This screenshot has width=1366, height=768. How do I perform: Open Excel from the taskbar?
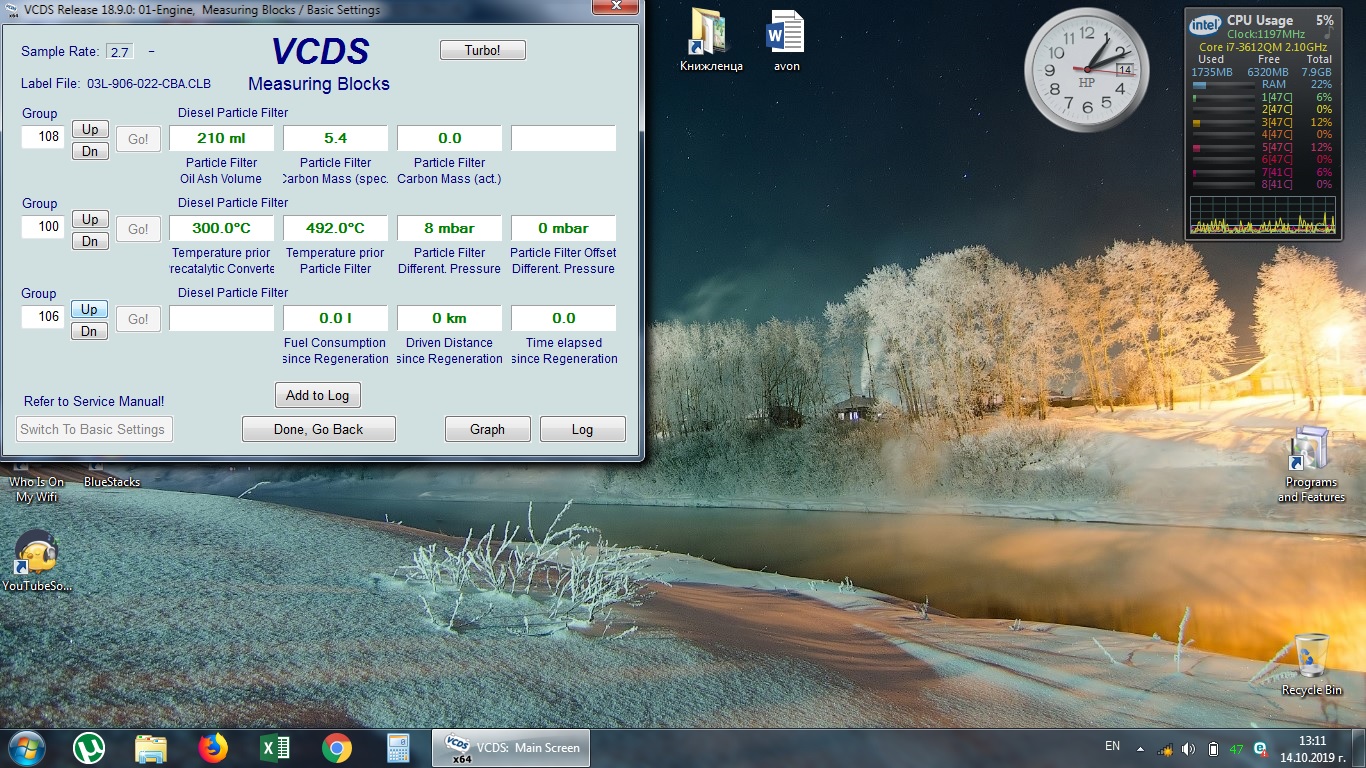pyautogui.click(x=275, y=748)
